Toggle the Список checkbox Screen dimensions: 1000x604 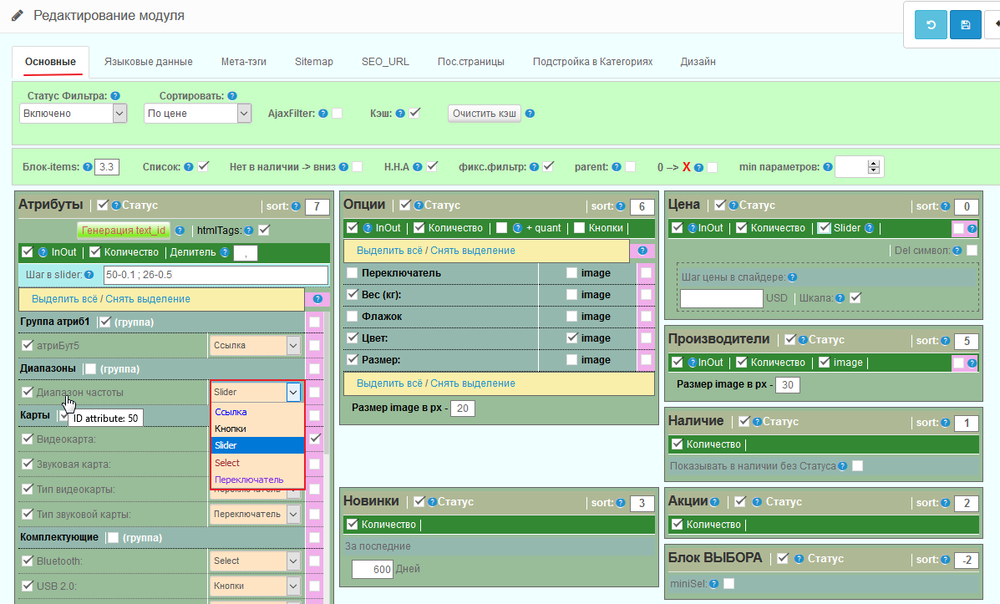pyautogui.click(x=203, y=166)
